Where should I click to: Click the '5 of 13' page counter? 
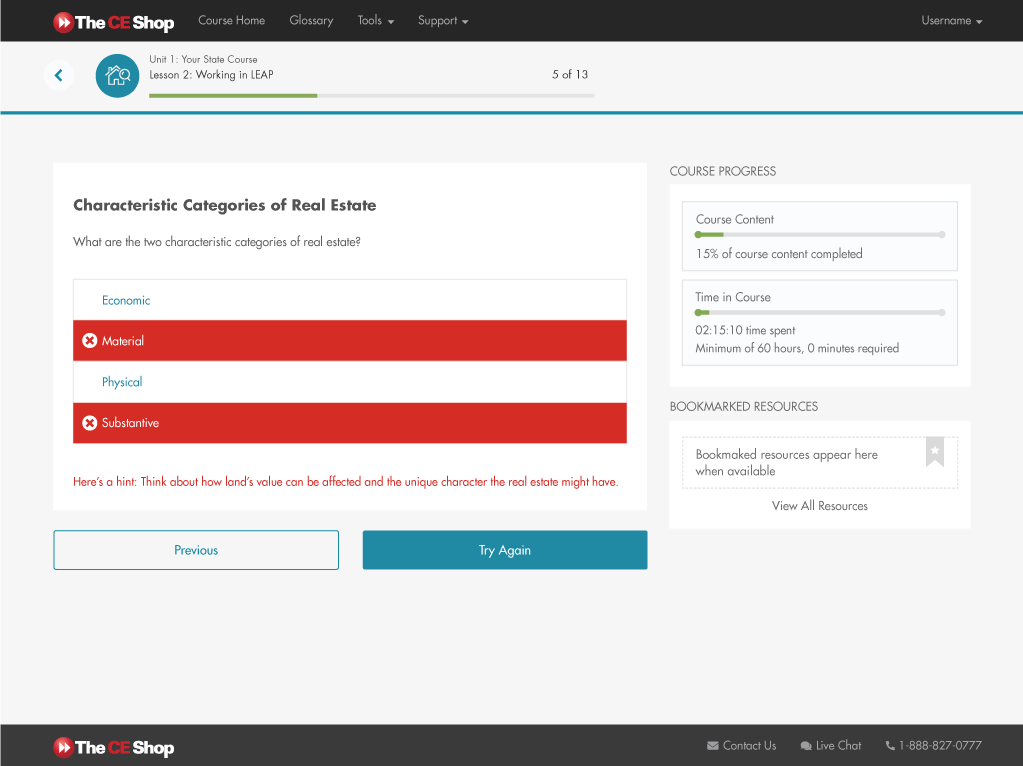point(570,74)
